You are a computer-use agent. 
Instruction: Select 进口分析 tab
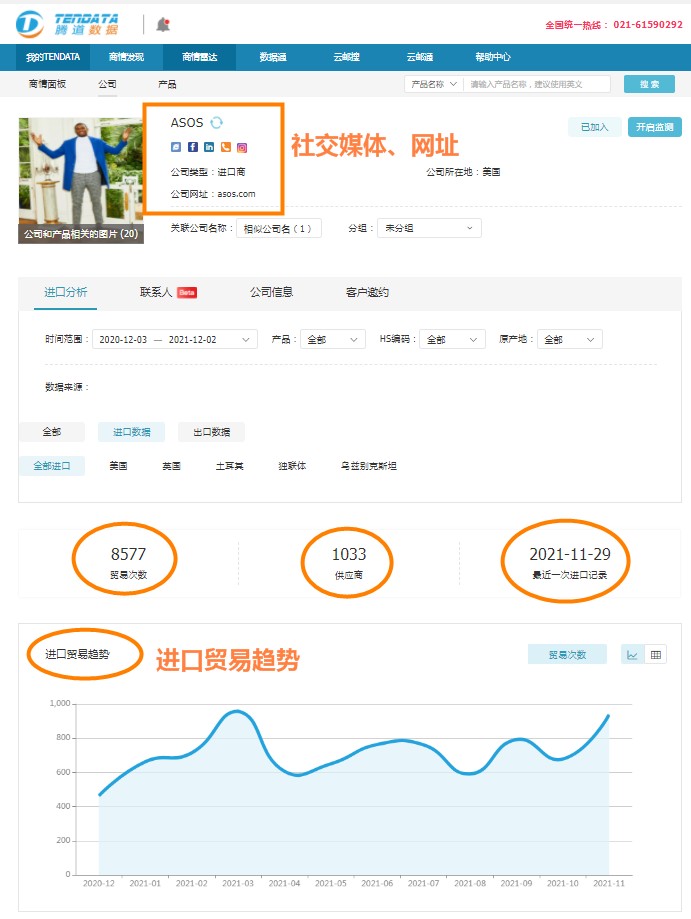pos(66,292)
